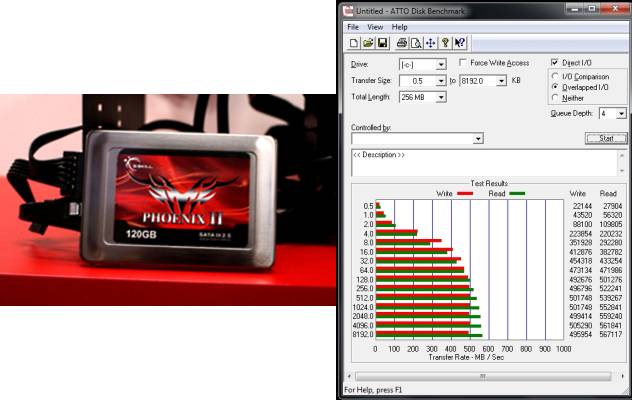Click the horizontal scrollbar right arrow
Viewport: 632px width, 400px height.
tap(623, 376)
